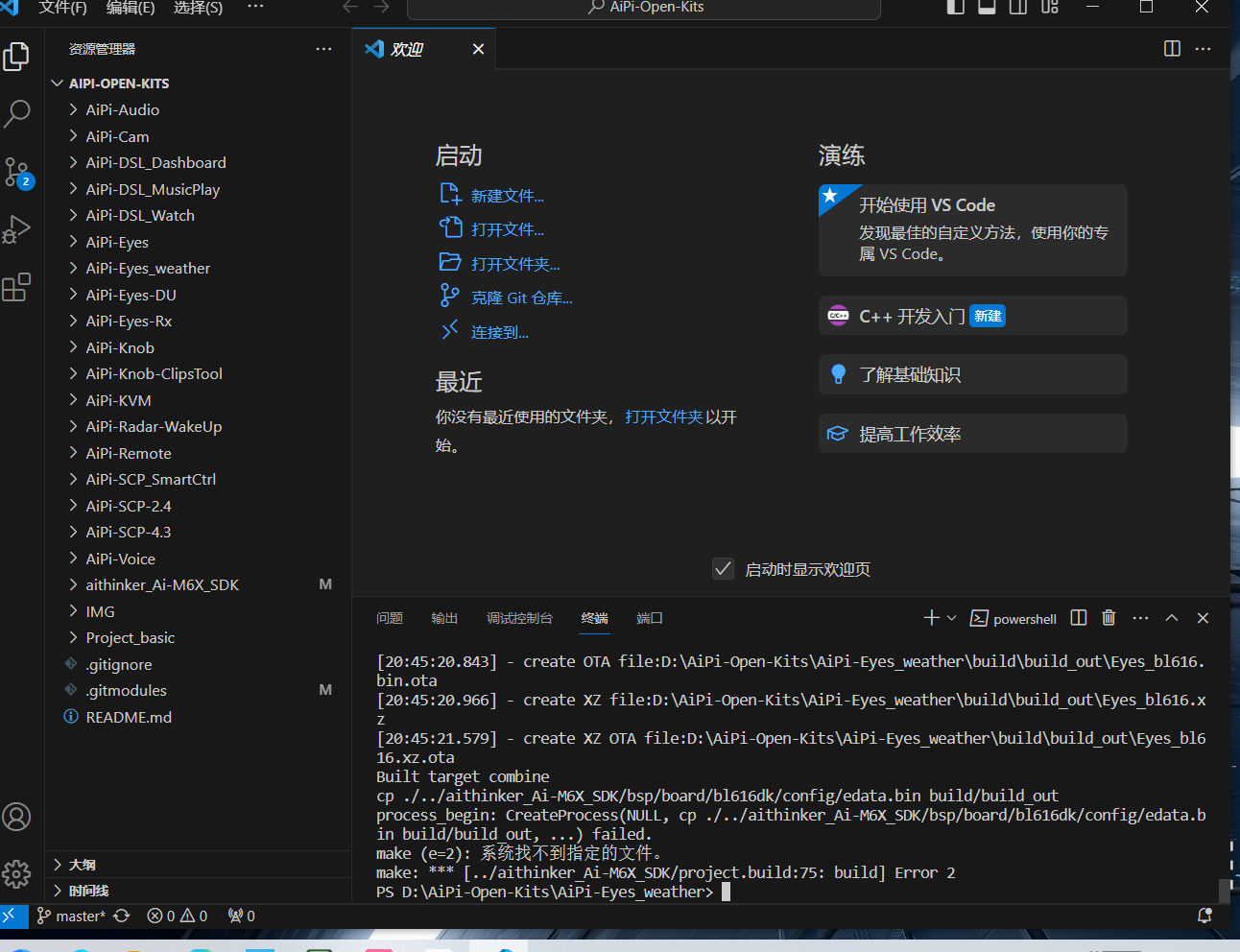Open the 文件(F) menu
The image size is (1240, 952).
tap(62, 8)
